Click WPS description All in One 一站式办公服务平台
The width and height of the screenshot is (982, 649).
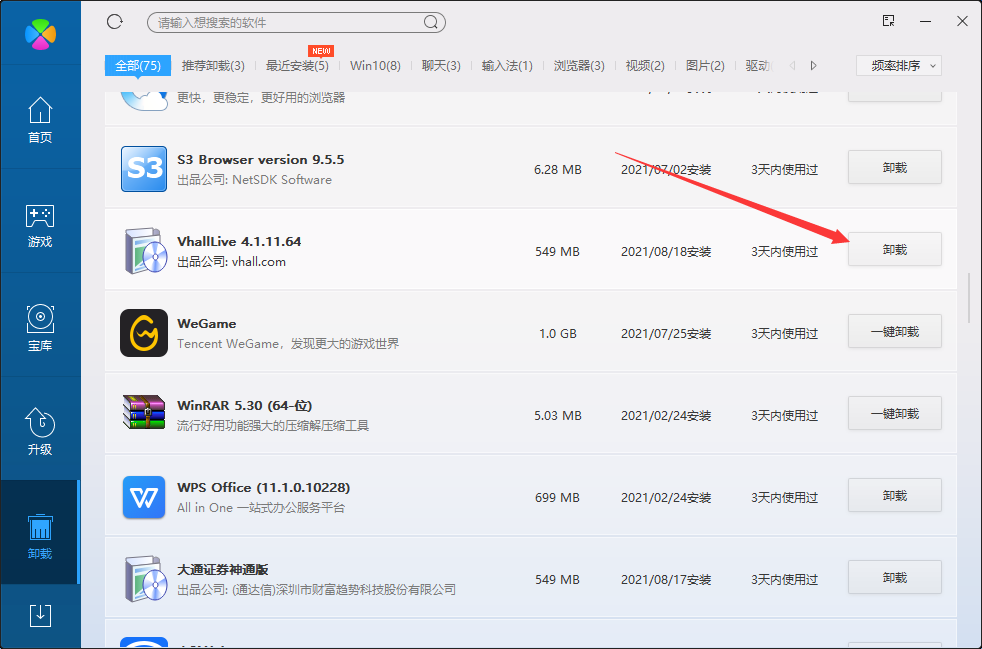click(261, 508)
